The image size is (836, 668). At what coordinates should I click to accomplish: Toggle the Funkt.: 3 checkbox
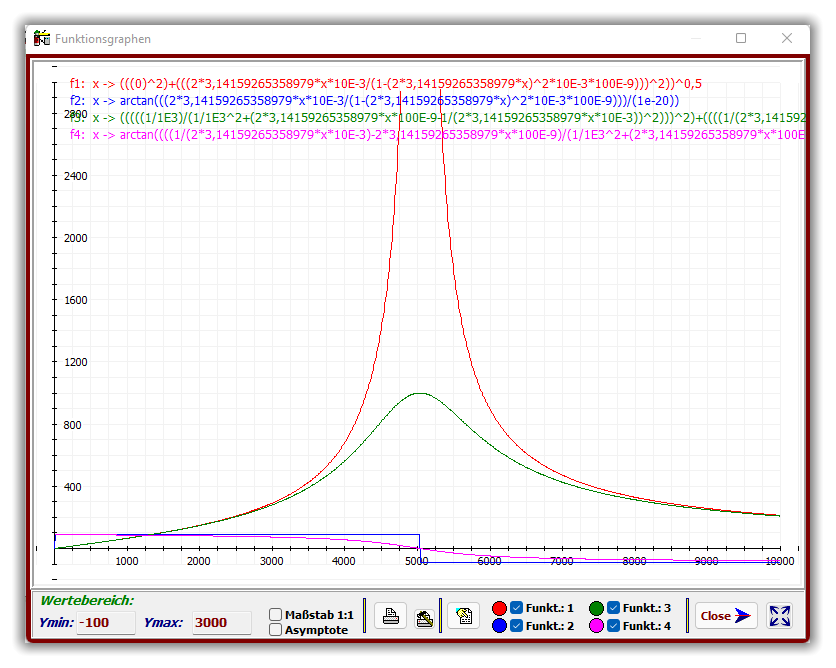pos(613,608)
